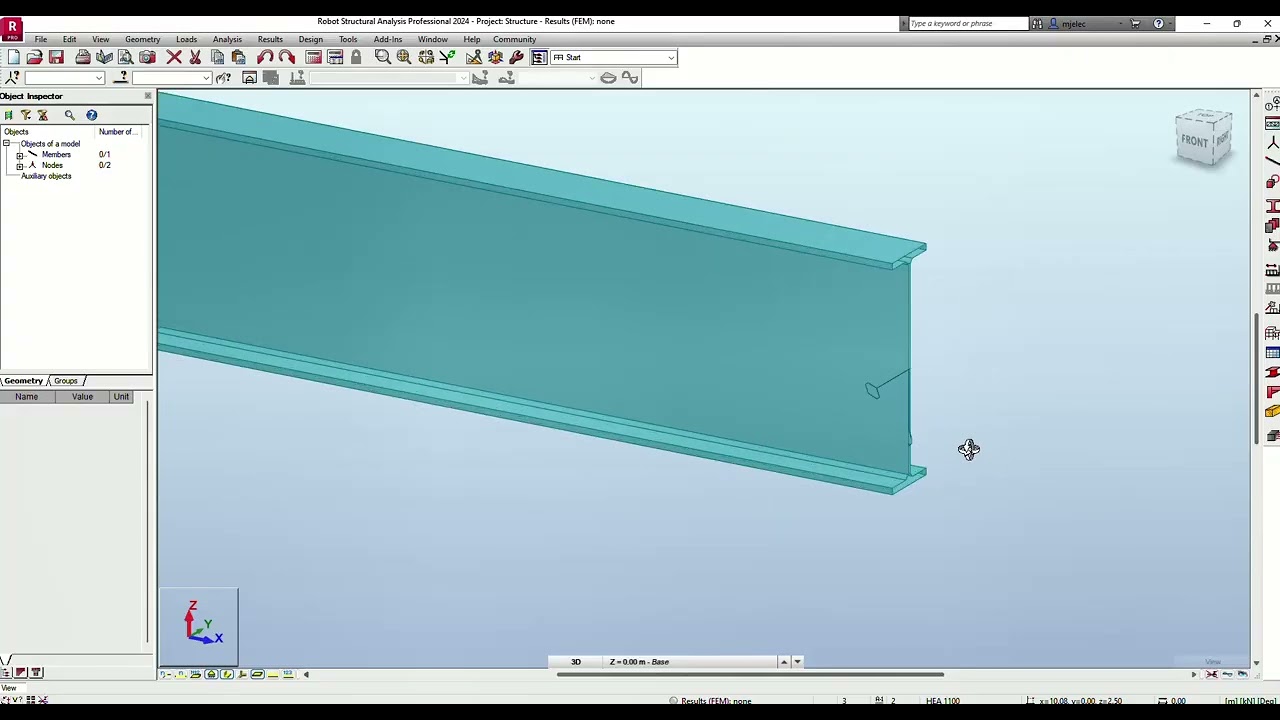Copy selection with the copy icon
The height and width of the screenshot is (720, 1280).
[x=217, y=57]
